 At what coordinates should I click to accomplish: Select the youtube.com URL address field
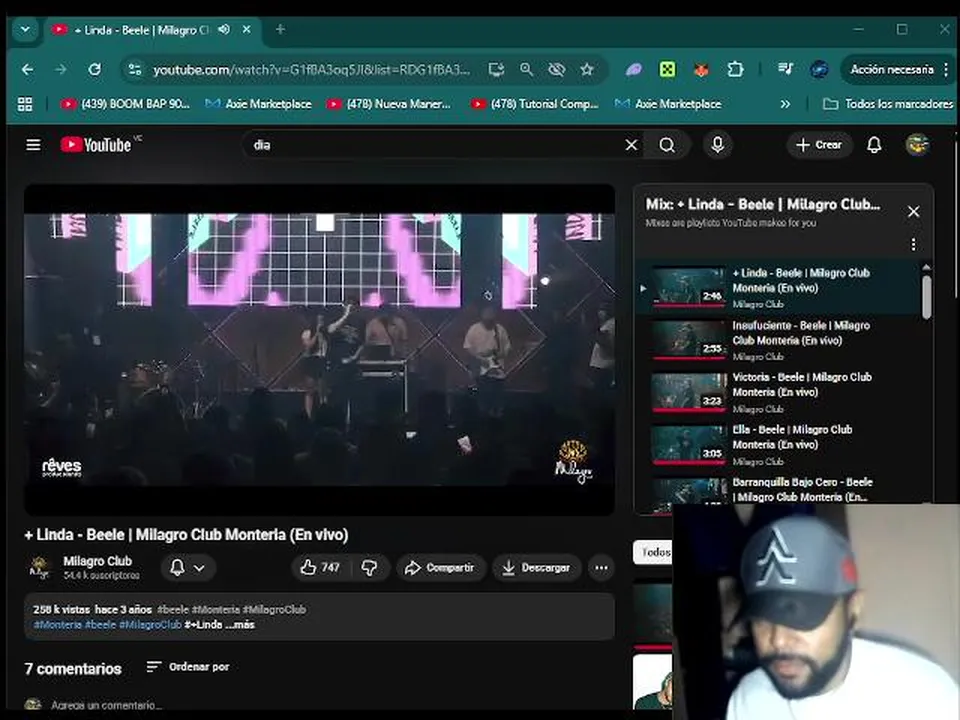[312, 70]
